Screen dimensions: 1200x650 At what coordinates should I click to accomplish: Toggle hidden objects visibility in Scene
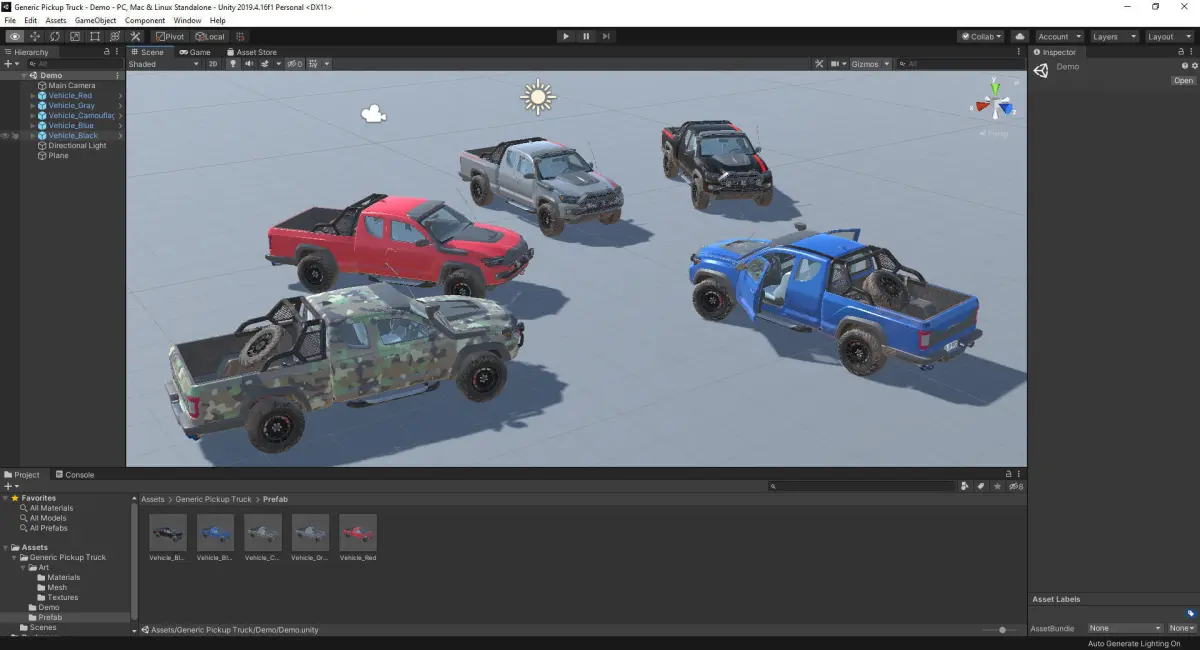tap(295, 64)
